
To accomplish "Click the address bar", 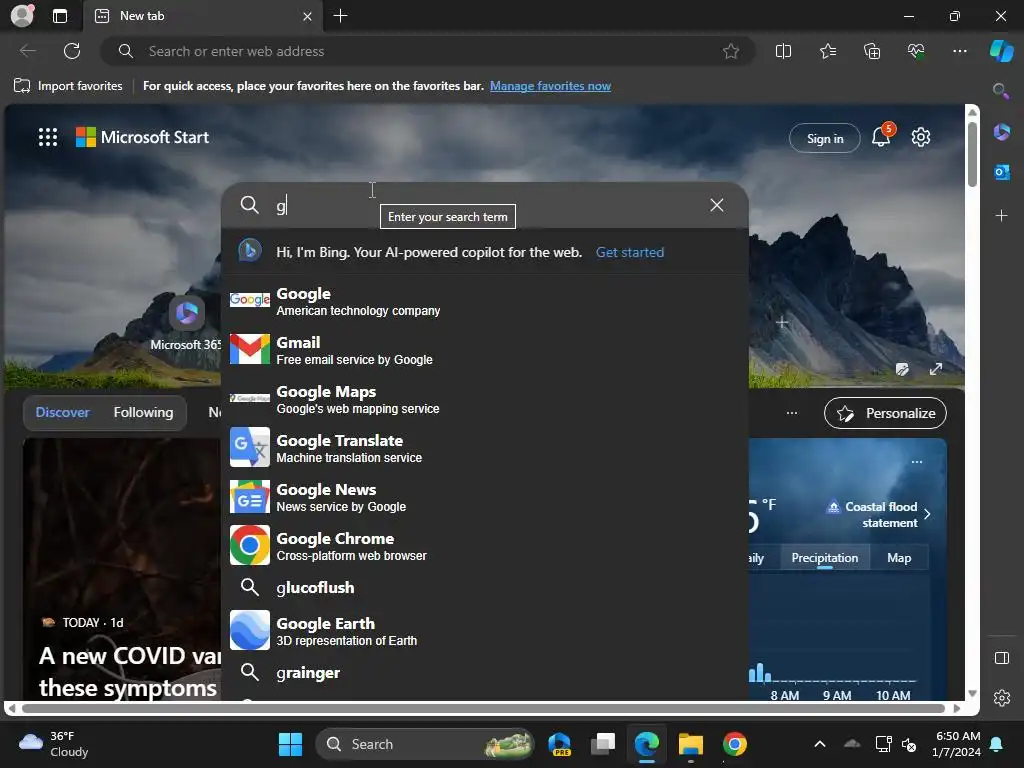I will tap(427, 51).
